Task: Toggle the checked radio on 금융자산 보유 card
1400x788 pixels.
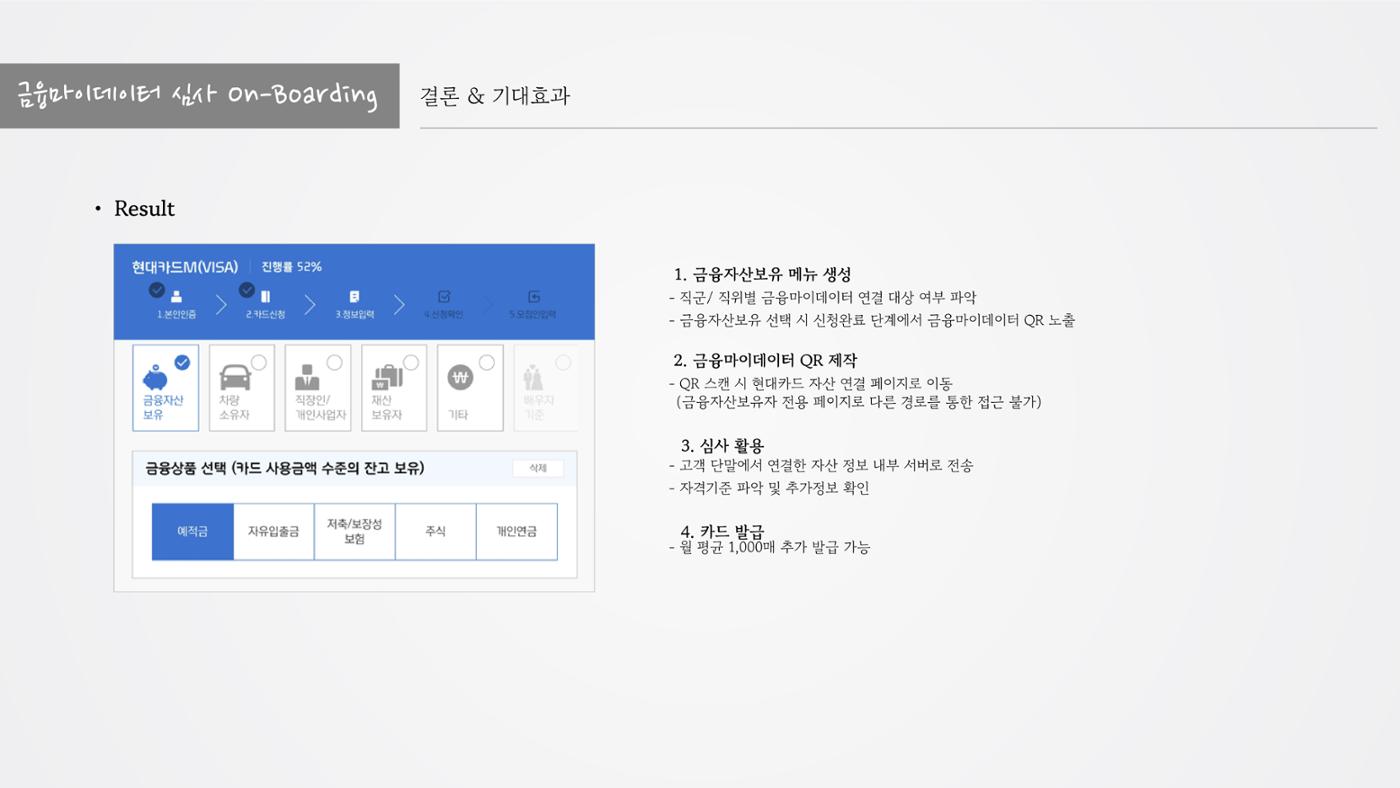Action: pos(182,362)
